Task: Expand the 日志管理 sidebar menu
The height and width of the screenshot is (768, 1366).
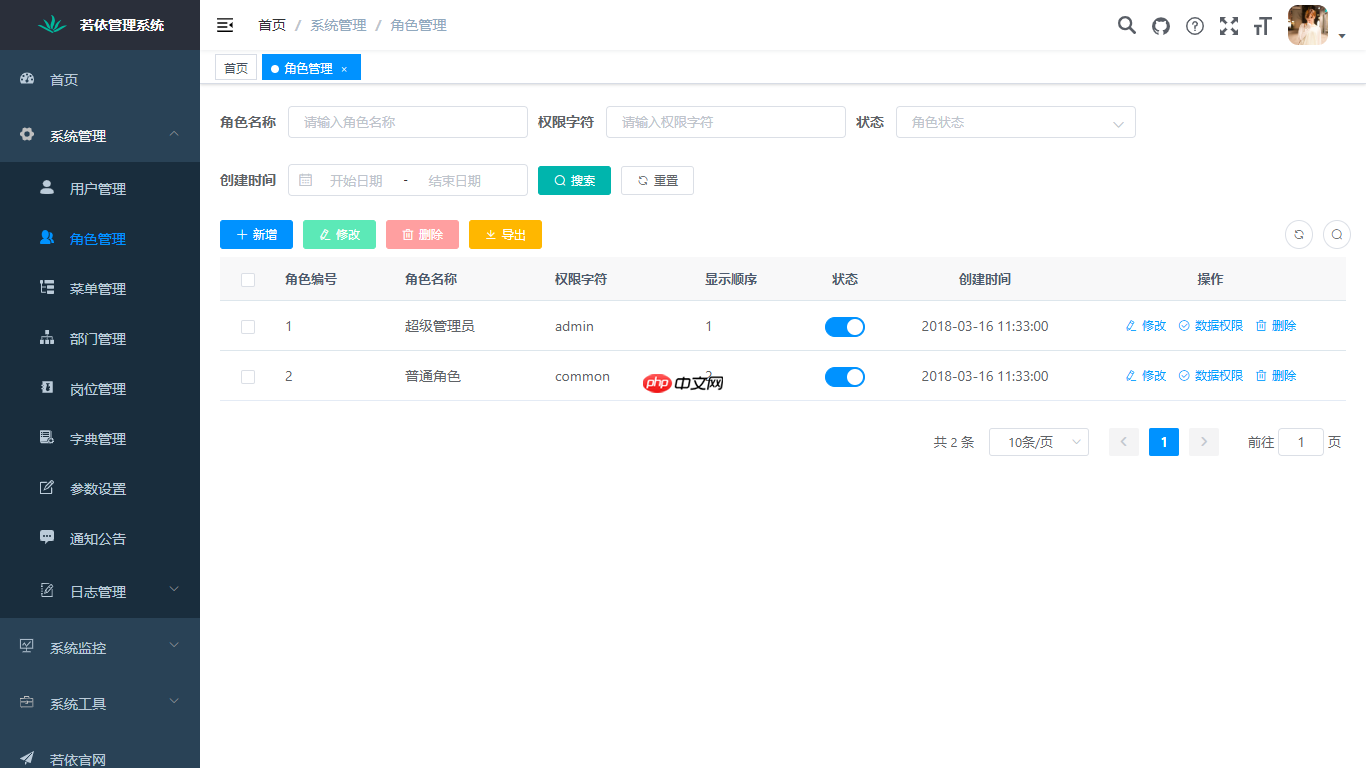Action: click(100, 590)
